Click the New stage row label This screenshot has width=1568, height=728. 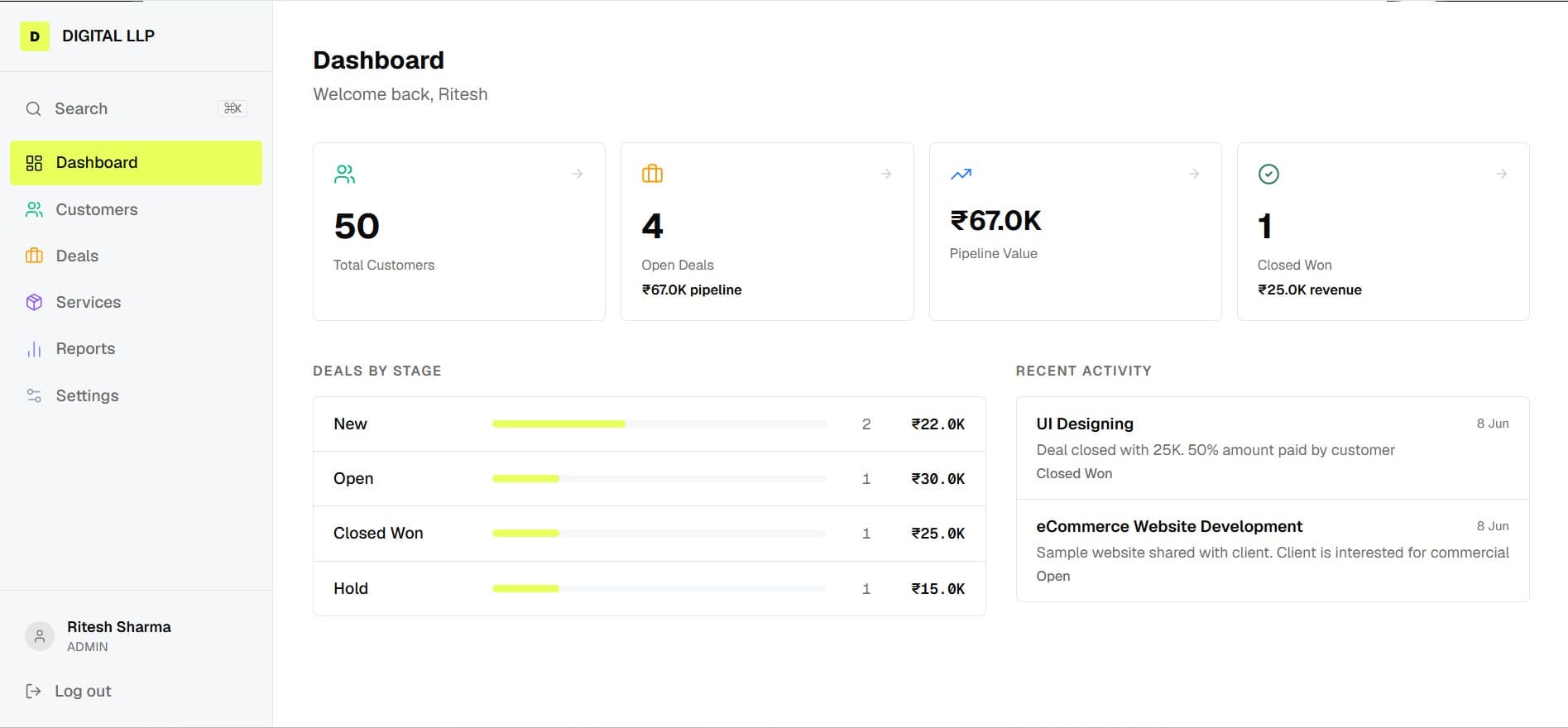click(x=350, y=424)
